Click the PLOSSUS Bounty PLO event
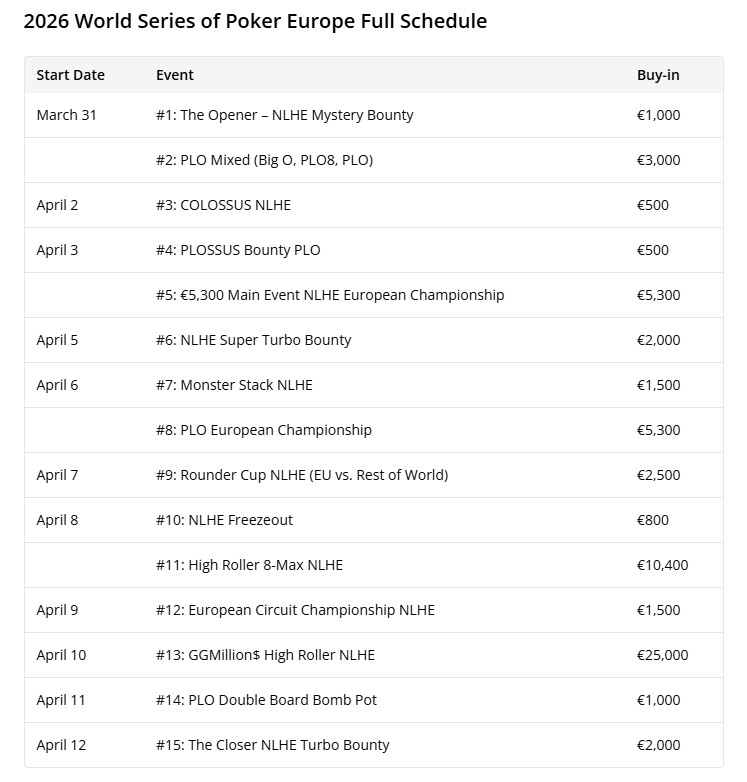The image size is (747, 782). (x=238, y=250)
